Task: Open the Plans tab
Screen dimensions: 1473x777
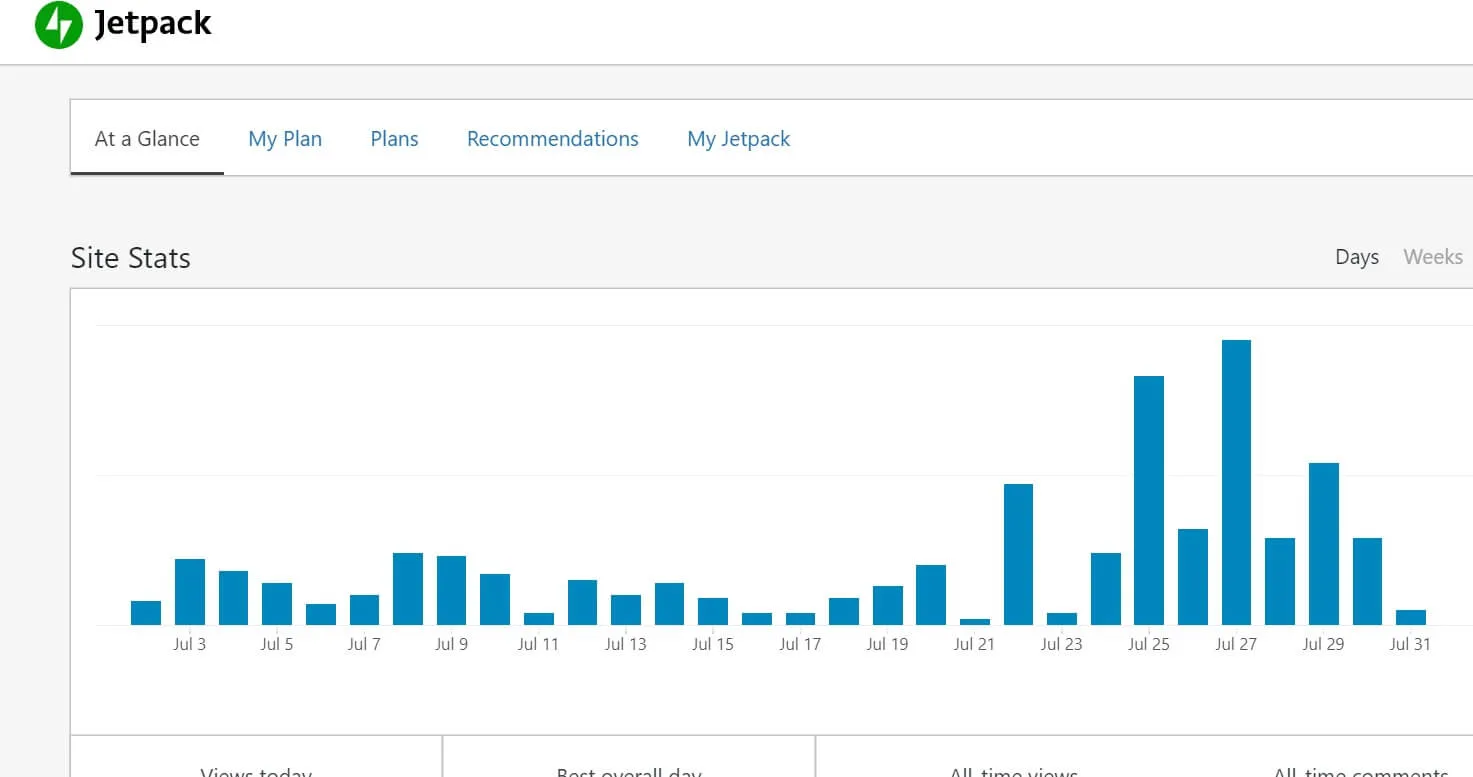Action: 394,138
